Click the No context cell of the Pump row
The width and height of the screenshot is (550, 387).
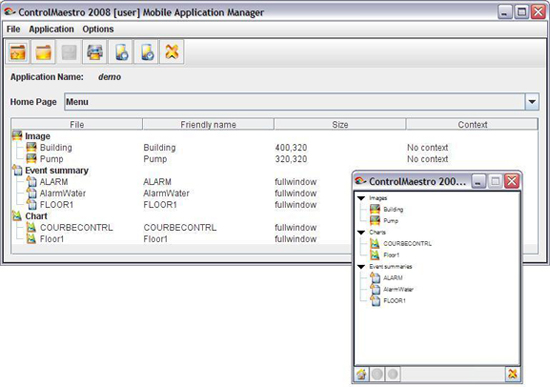point(428,159)
